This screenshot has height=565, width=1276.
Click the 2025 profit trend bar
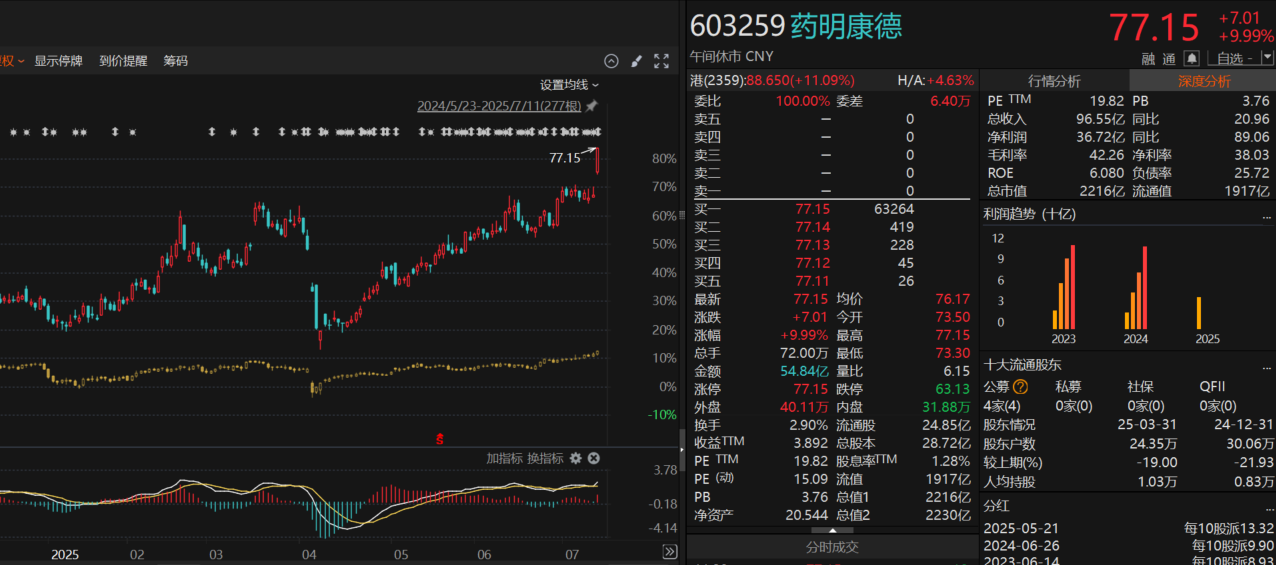(1199, 313)
